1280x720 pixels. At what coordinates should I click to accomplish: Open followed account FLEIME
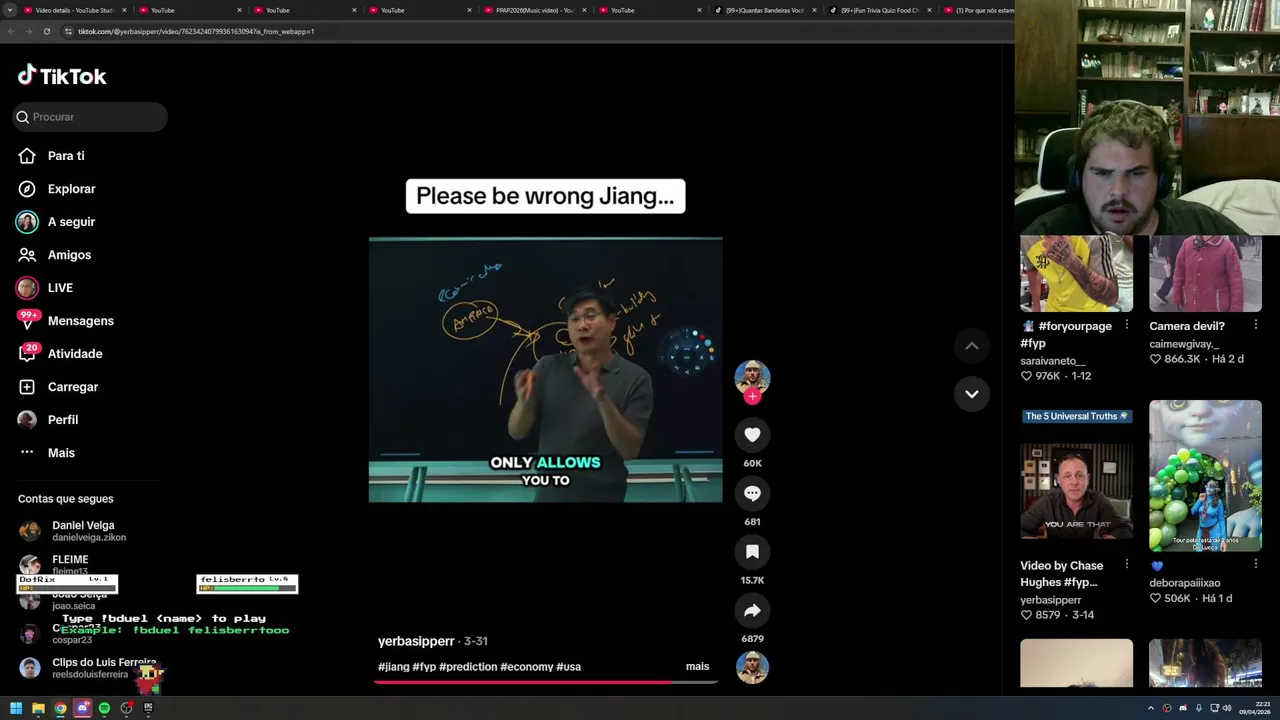(70, 564)
